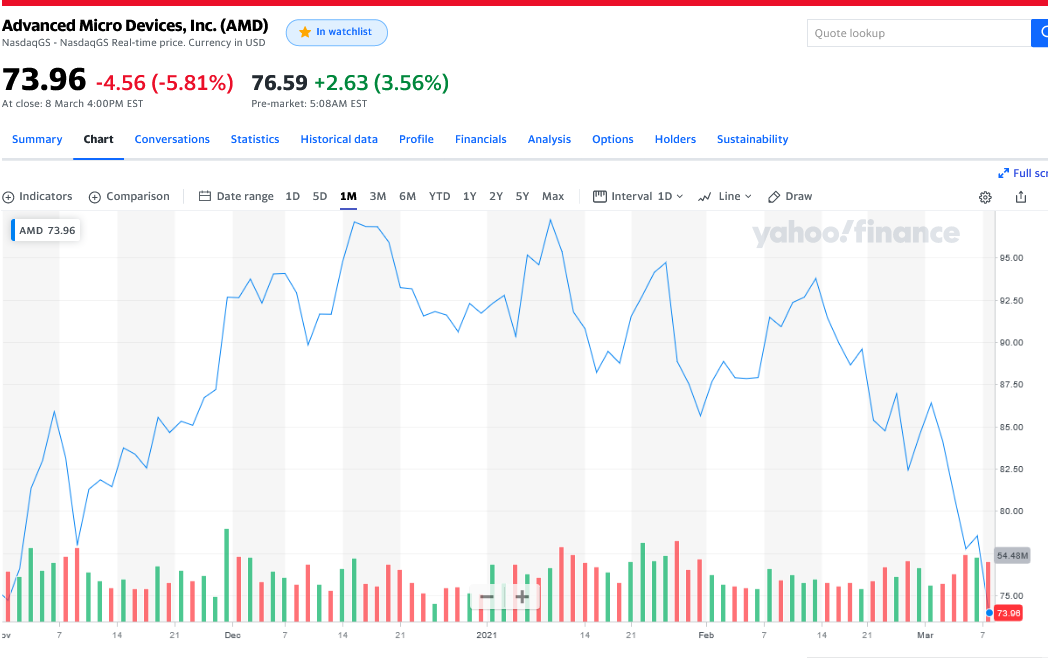1048x658 pixels.
Task: Click the Full screen expand icon
Action: click(x=1003, y=173)
